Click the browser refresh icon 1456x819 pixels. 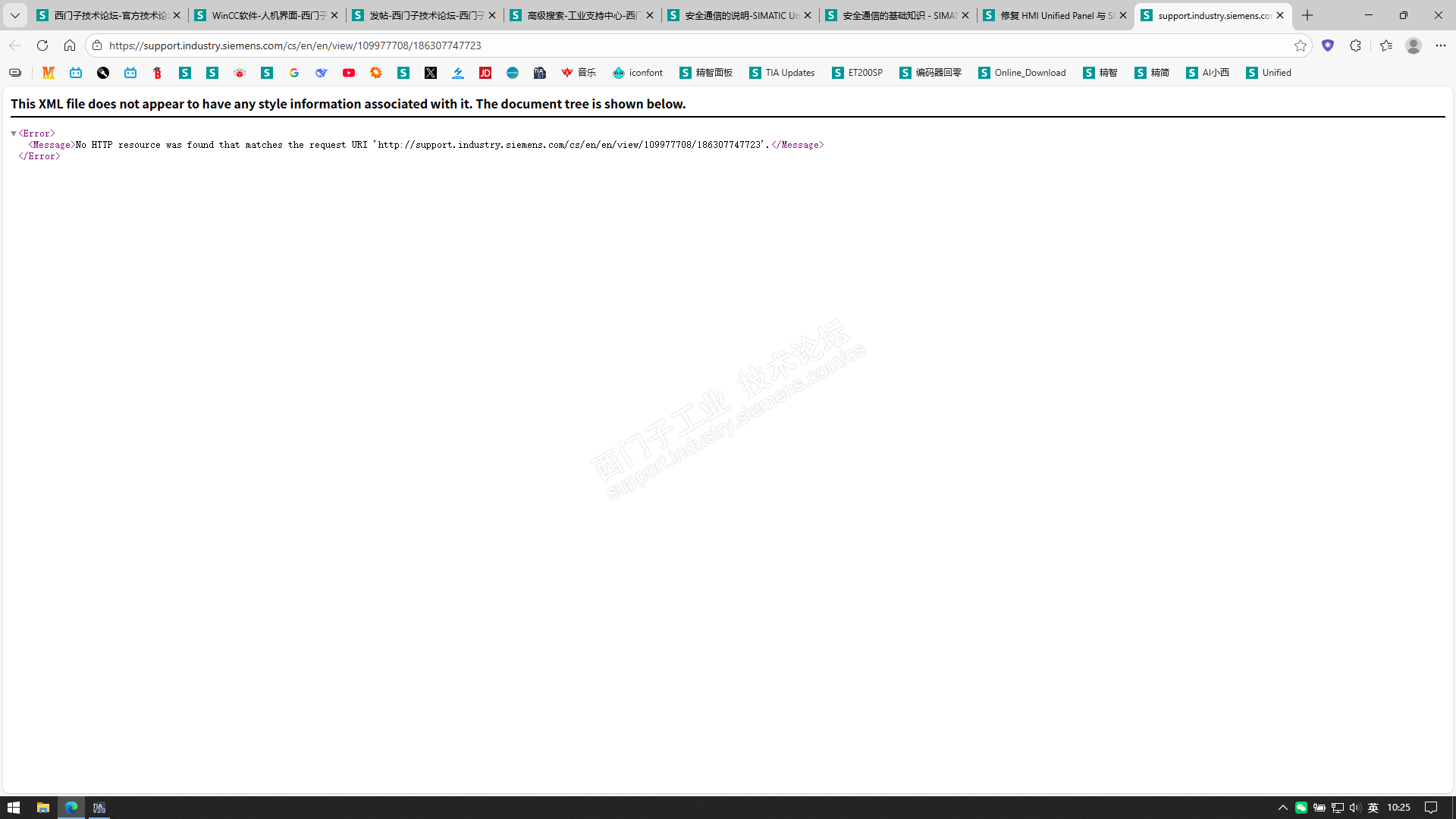coord(42,45)
